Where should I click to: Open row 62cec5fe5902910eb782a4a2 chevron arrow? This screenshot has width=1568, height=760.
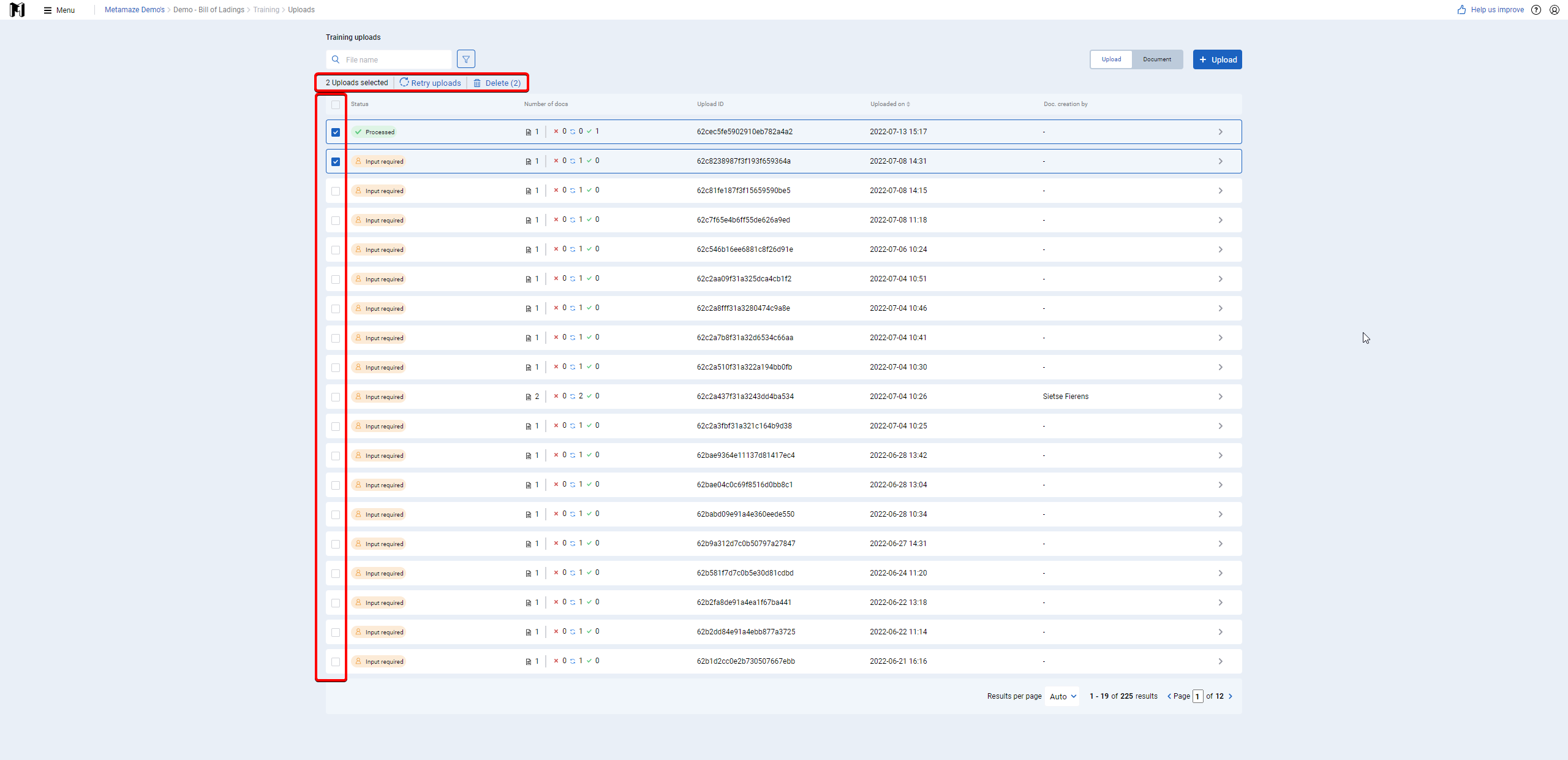[1220, 132]
